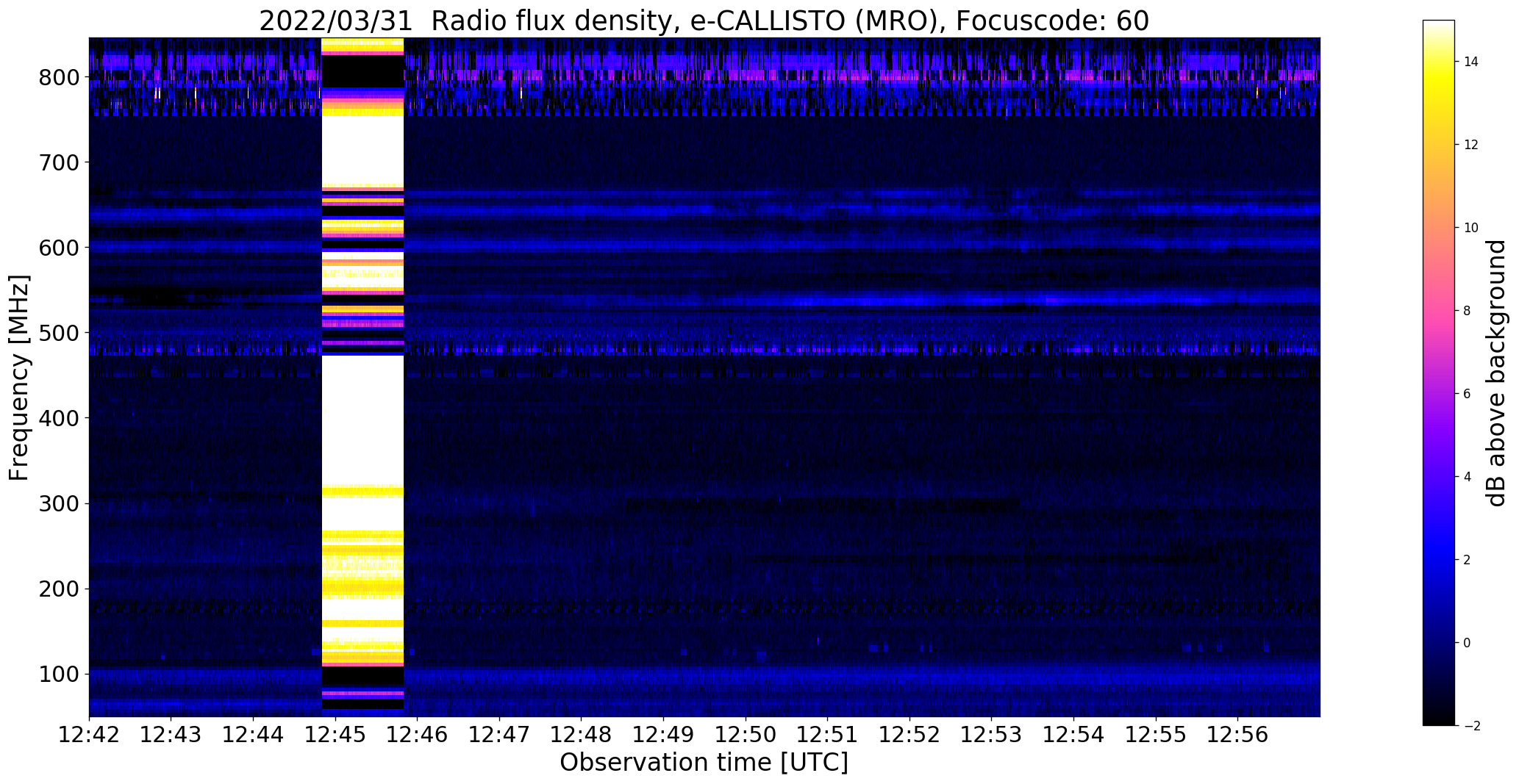Click the 12:50 time tick label
The image size is (1519, 784).
click(x=746, y=734)
